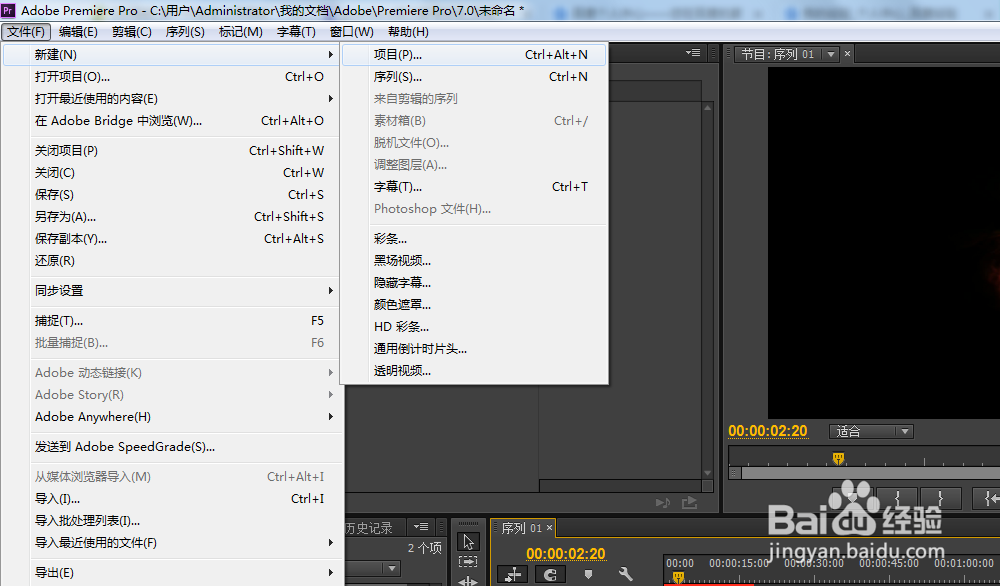Select the Ripple Edit tool
Screen dimensions: 1000x586
[x=468, y=580]
